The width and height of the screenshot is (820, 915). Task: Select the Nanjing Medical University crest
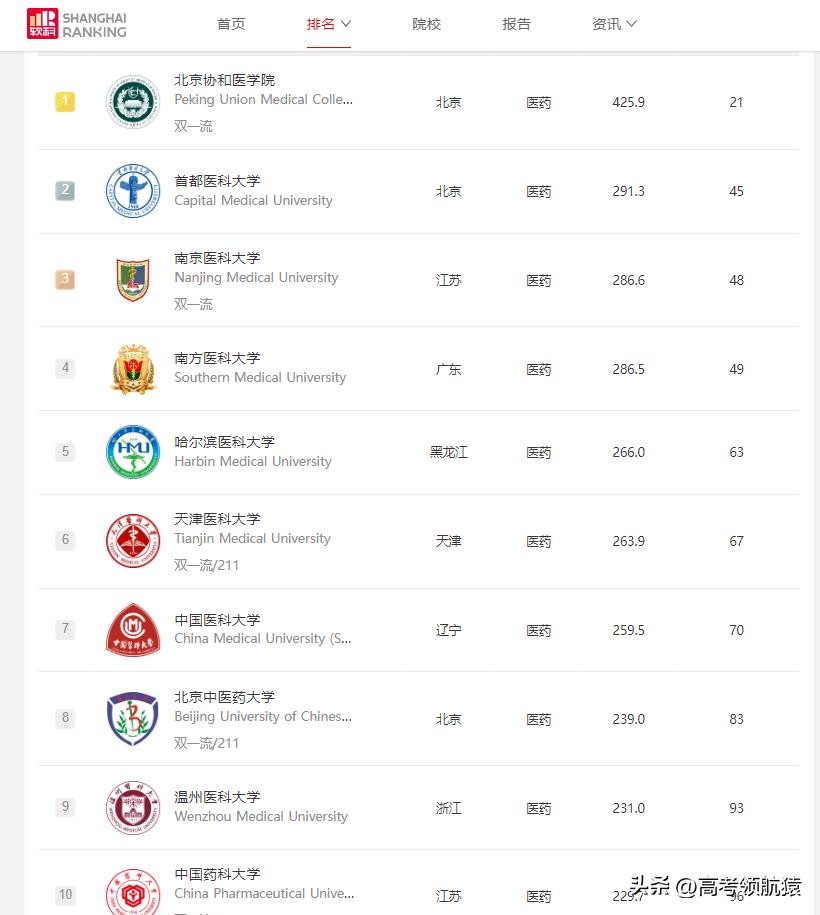[x=133, y=279]
